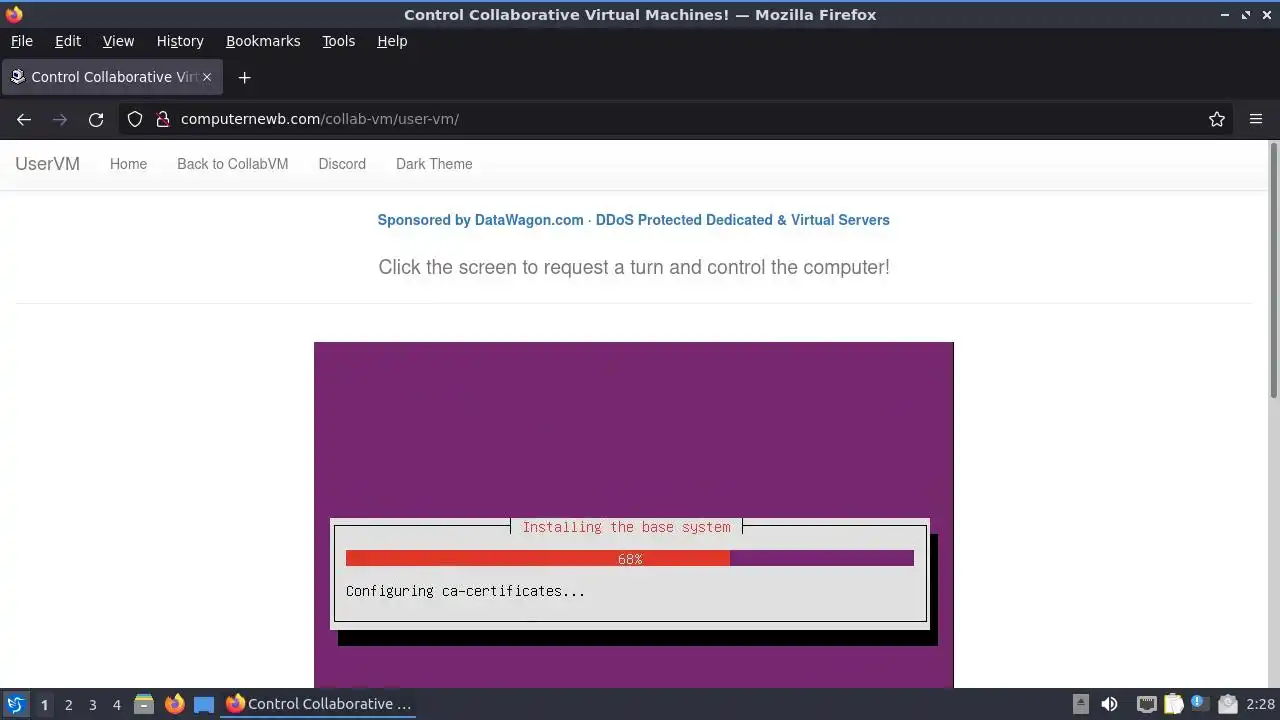Screen dimensions: 1280x720
Task: Close the Control Collaborative Virtual Machines tab
Action: tap(208, 77)
